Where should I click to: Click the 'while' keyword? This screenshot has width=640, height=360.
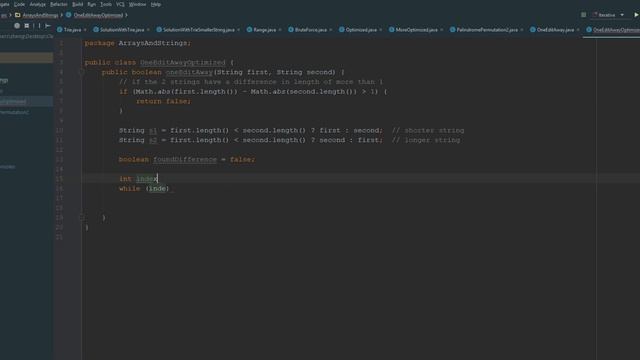tap(129, 189)
